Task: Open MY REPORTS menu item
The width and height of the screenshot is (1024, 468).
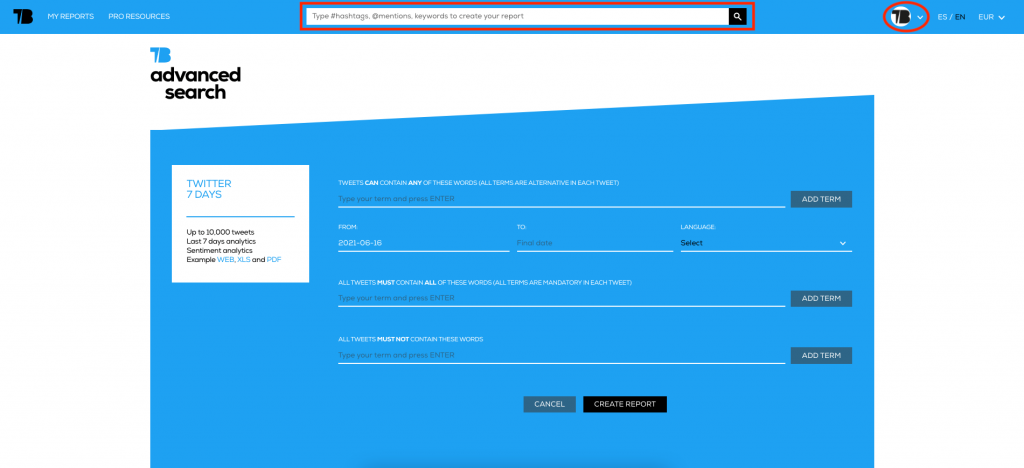Action: point(71,16)
